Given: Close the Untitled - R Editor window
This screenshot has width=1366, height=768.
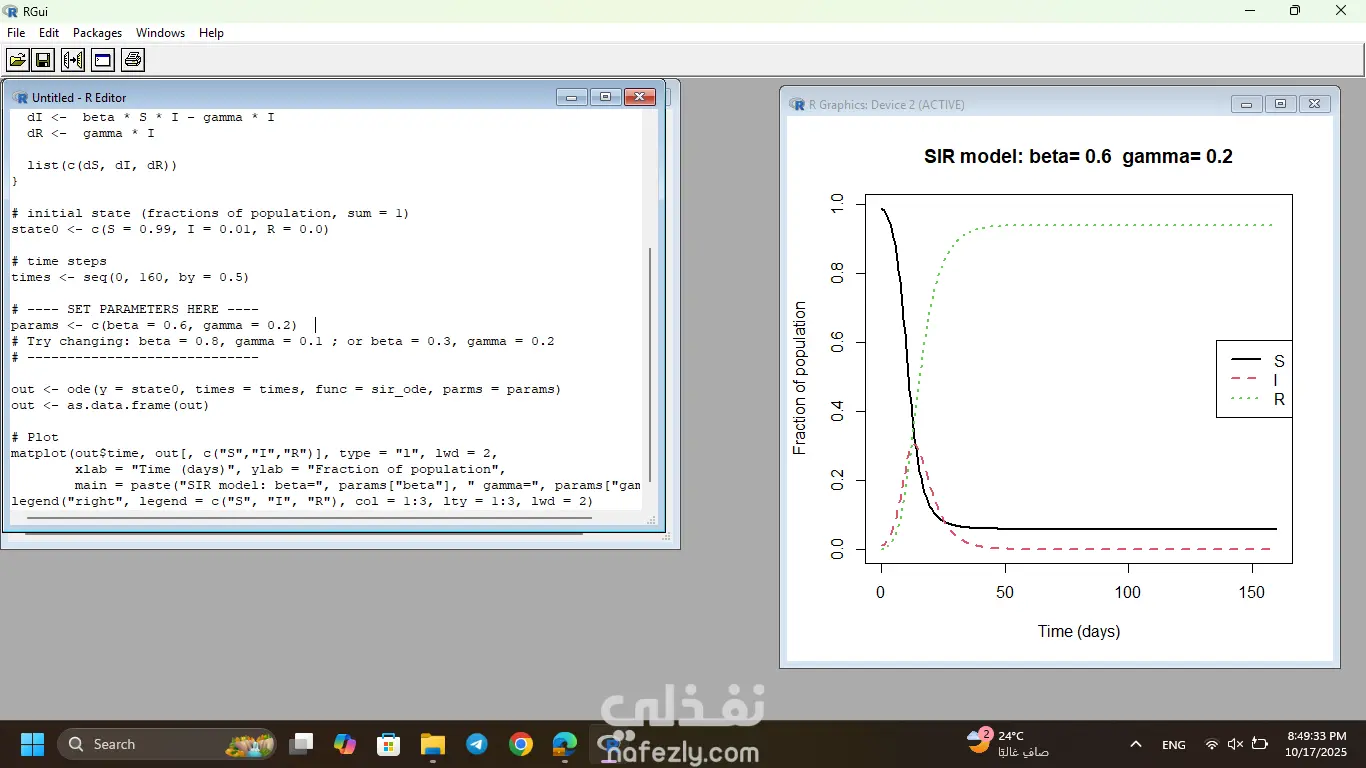Looking at the screenshot, I should 640,97.
